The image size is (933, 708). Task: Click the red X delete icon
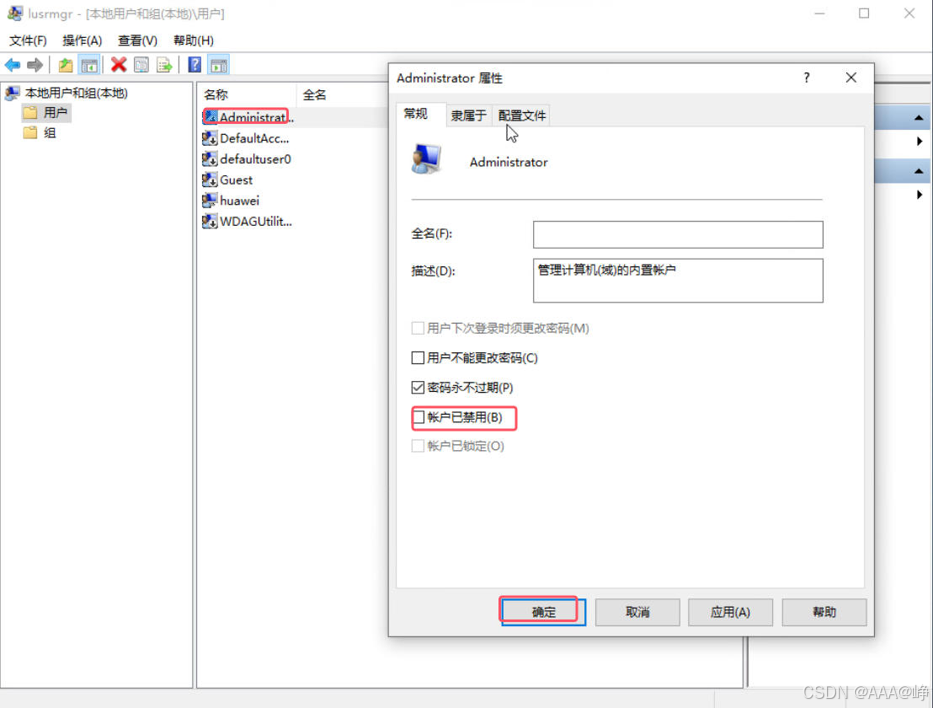click(119, 64)
